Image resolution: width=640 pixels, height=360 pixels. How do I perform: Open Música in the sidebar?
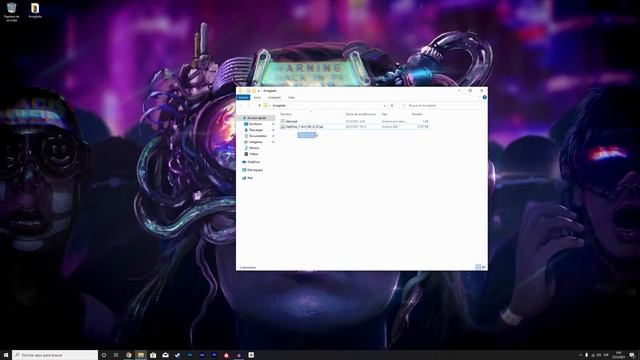254,148
